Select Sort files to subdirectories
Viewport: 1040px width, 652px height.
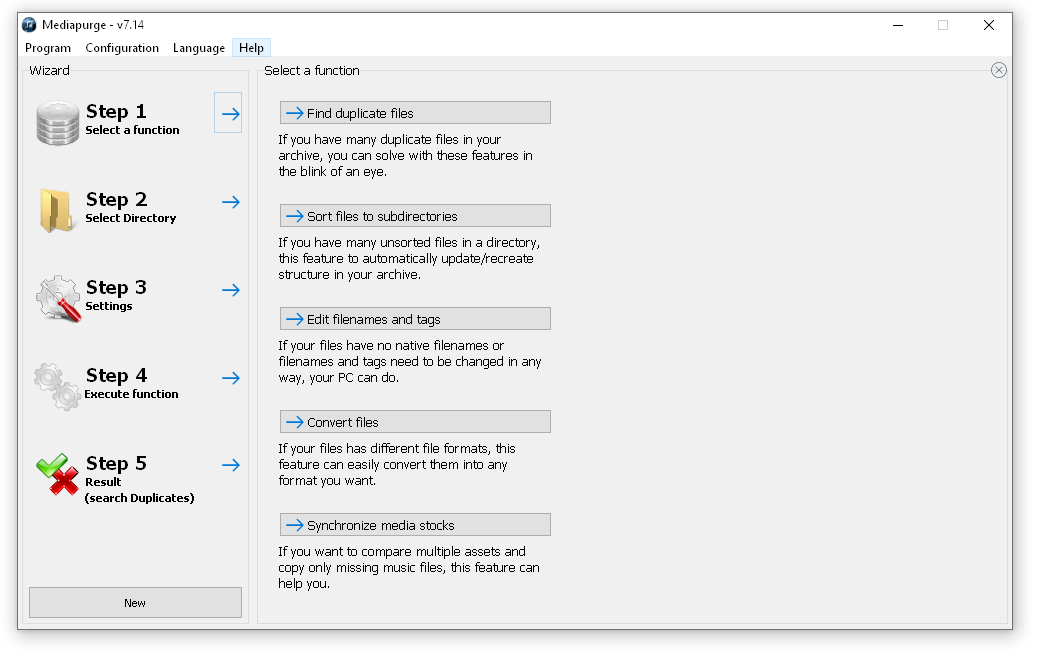tap(415, 216)
